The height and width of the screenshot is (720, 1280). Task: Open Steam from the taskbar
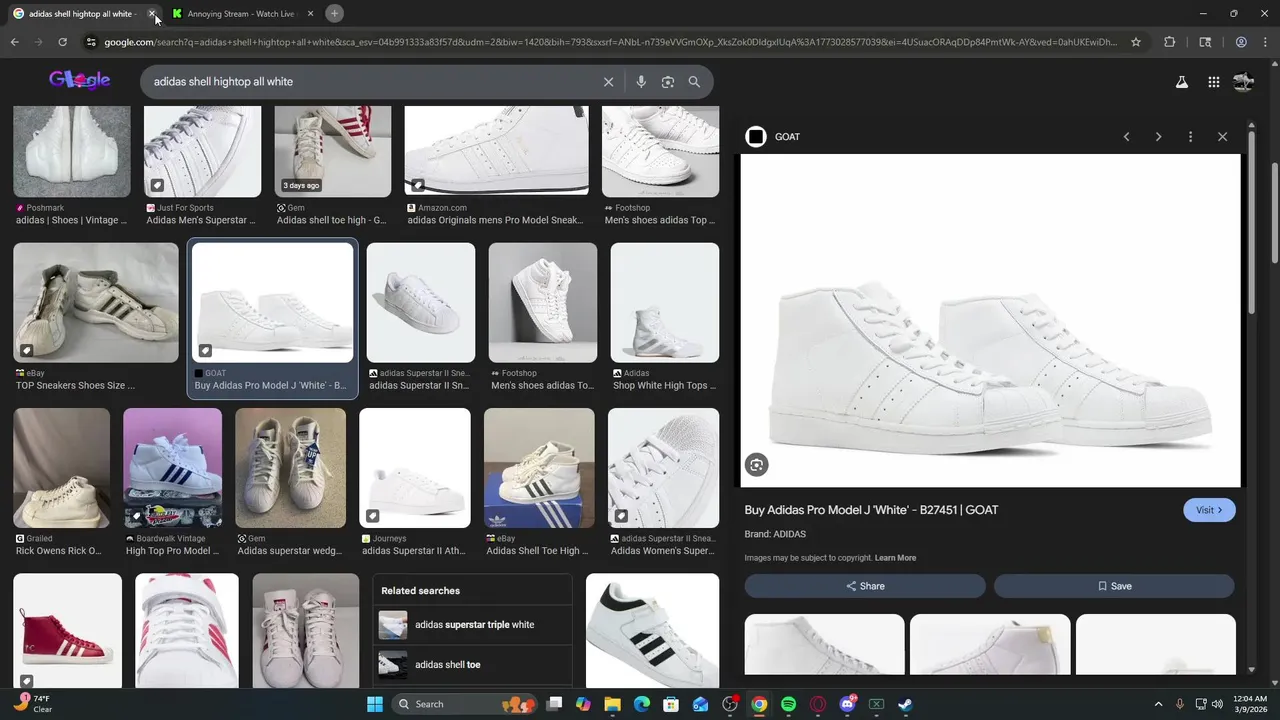tap(905, 704)
